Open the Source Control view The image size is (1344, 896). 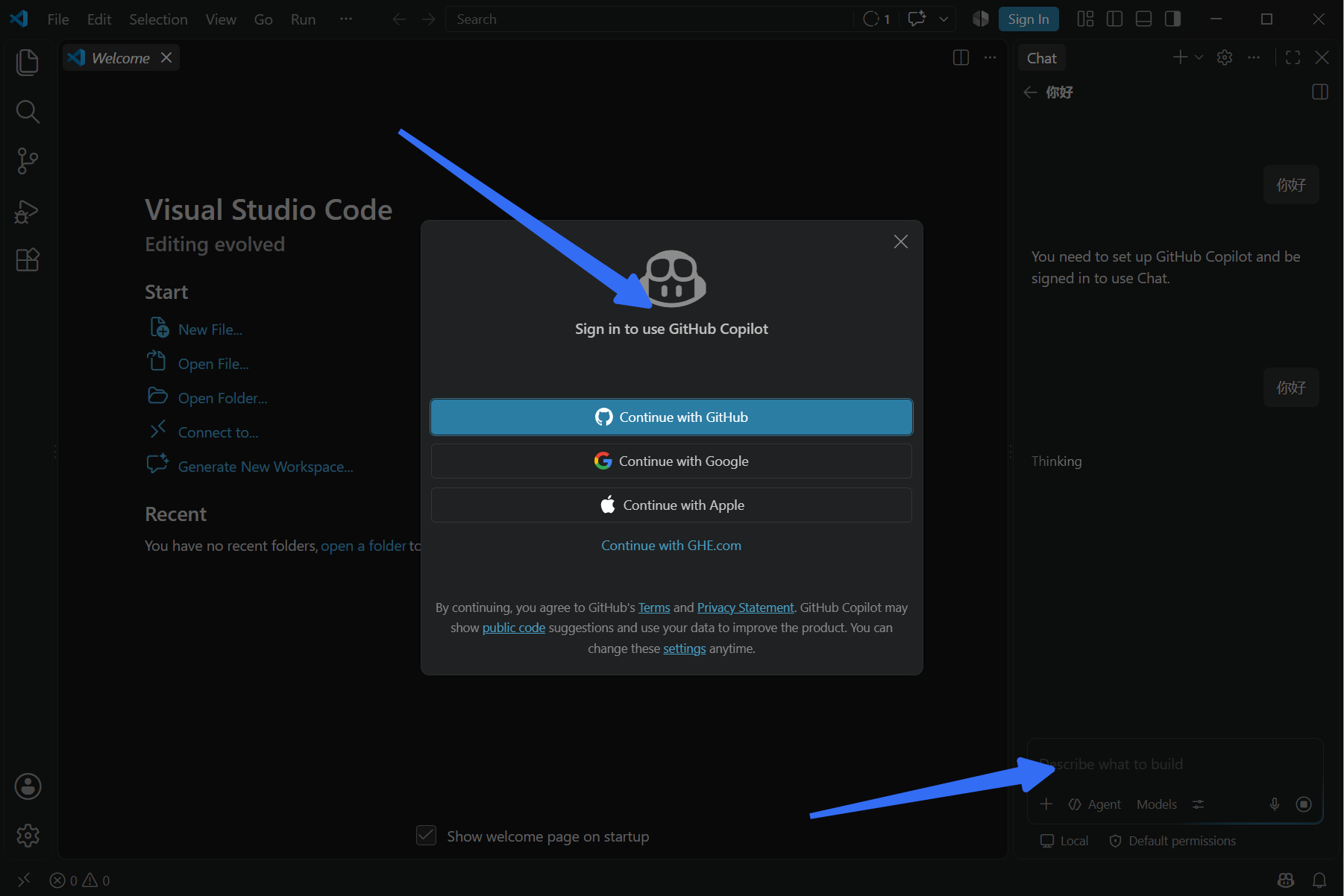28,161
